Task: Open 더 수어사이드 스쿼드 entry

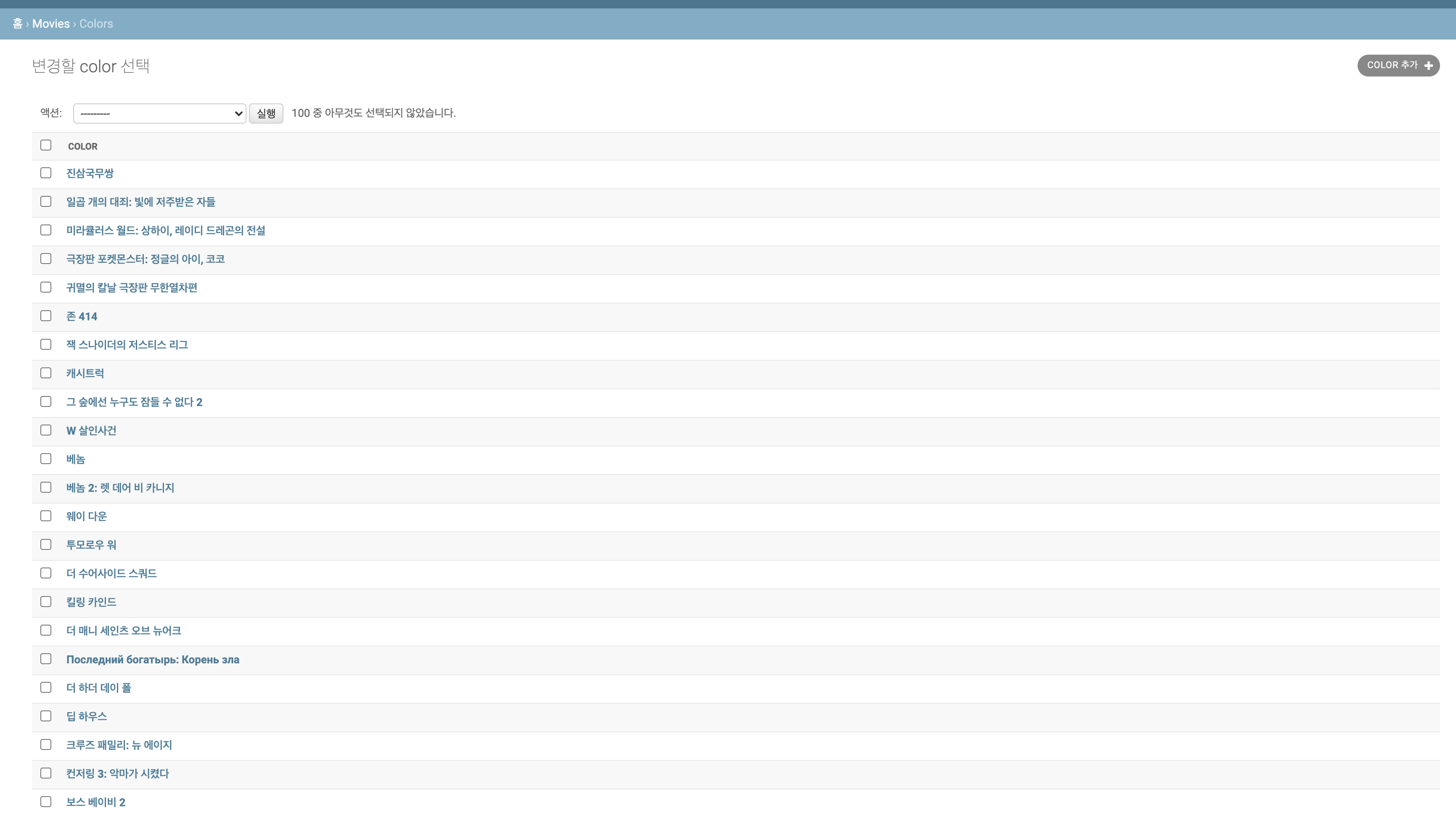Action: 111,573
